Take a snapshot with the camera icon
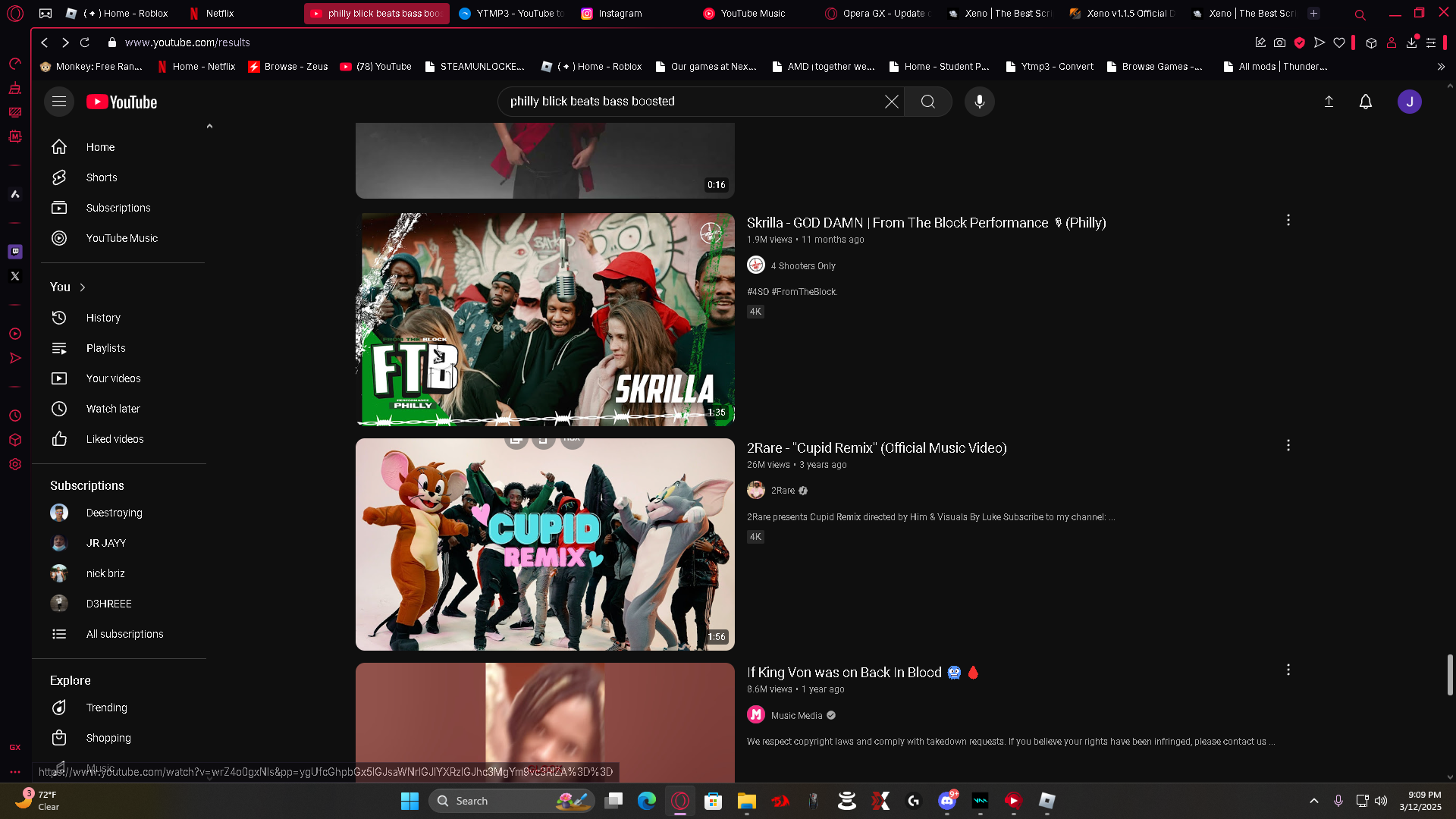The image size is (1456, 819). click(x=1280, y=42)
